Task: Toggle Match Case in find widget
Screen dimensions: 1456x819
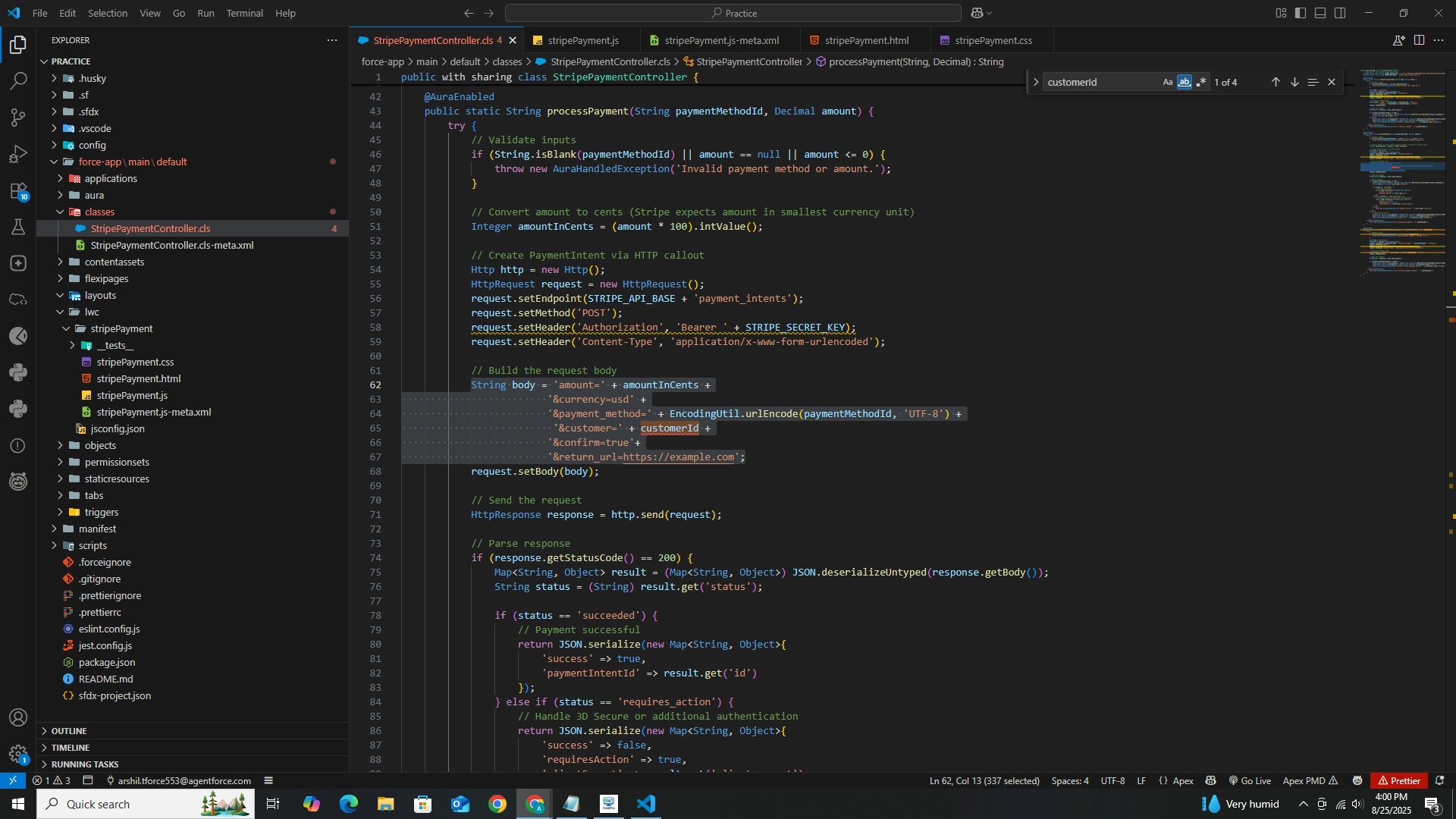Action: (x=1168, y=82)
